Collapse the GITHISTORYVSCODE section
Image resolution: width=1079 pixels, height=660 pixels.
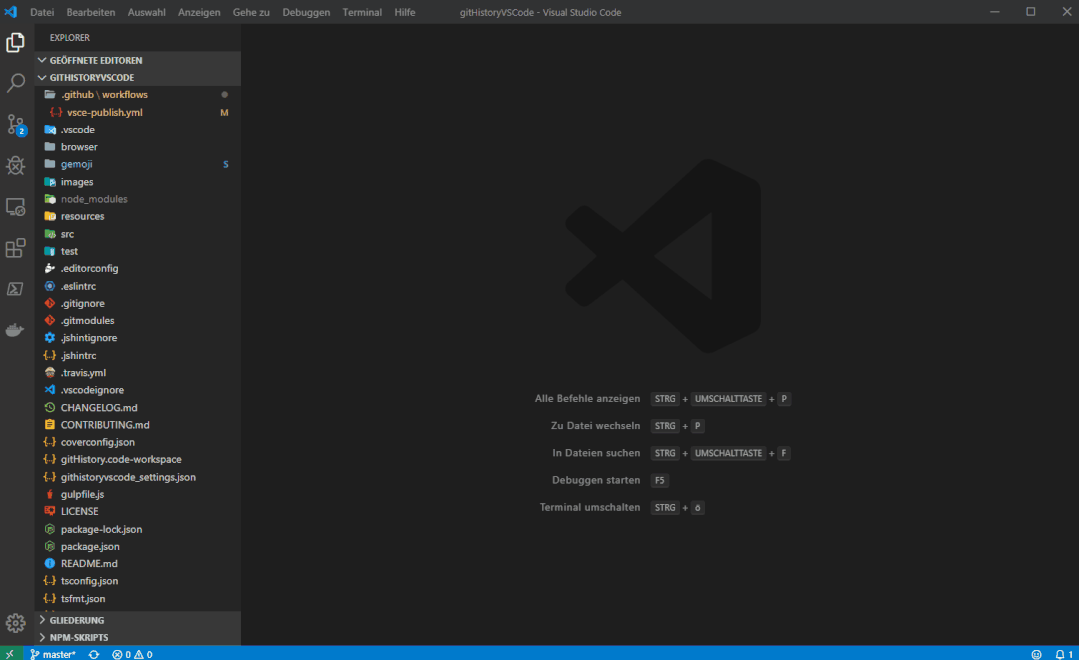click(91, 77)
